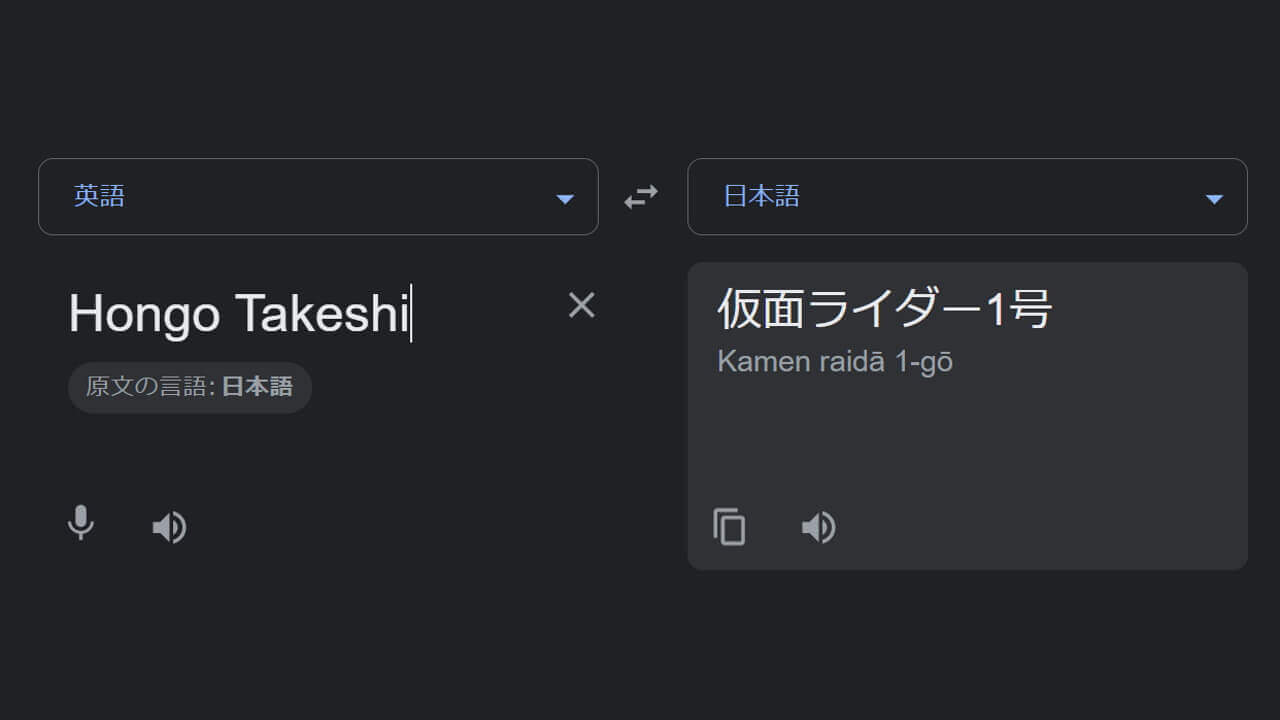Expand the 英語 language combo box
Viewport: 1280px width, 720px height.
click(318, 196)
